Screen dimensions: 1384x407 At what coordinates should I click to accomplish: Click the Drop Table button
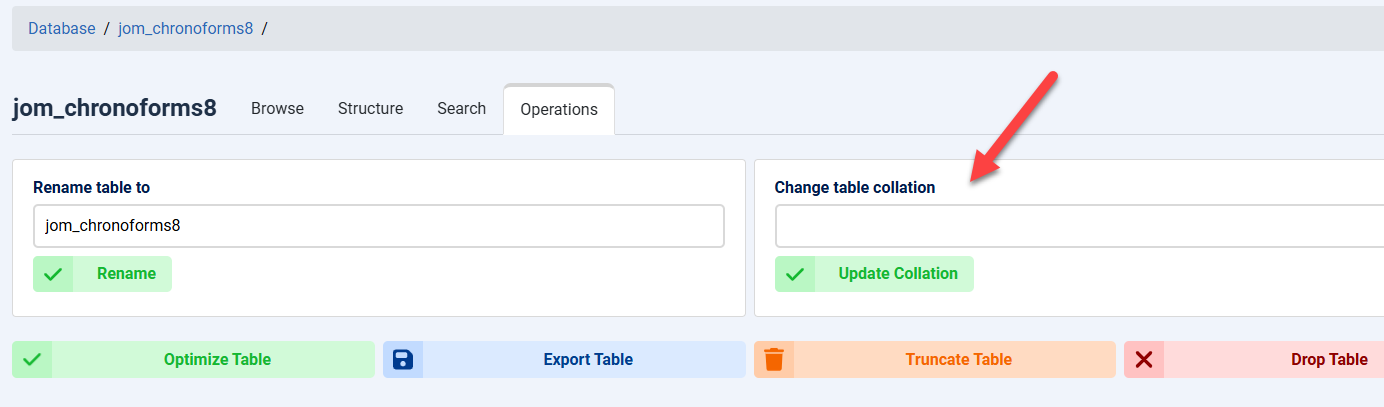(1254, 360)
